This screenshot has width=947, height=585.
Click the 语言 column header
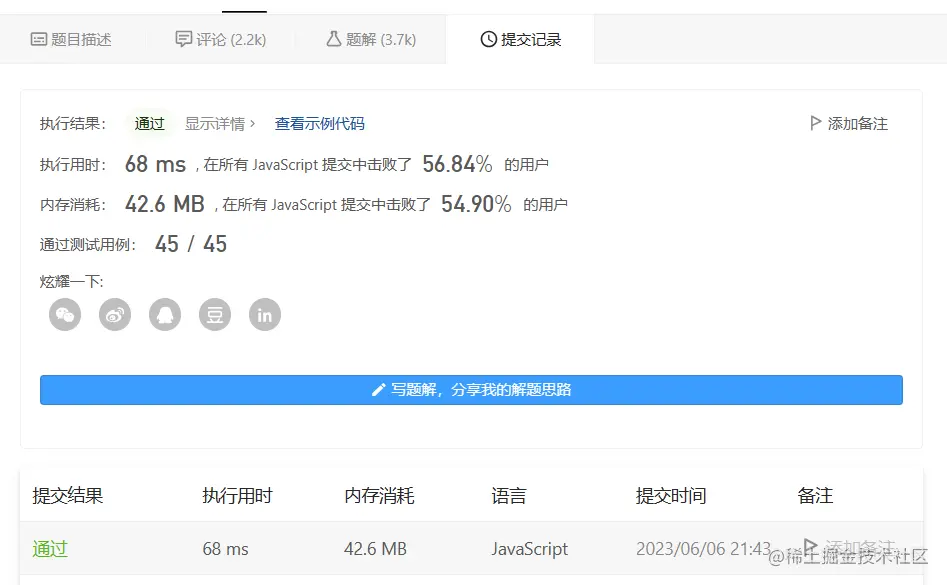tap(509, 496)
